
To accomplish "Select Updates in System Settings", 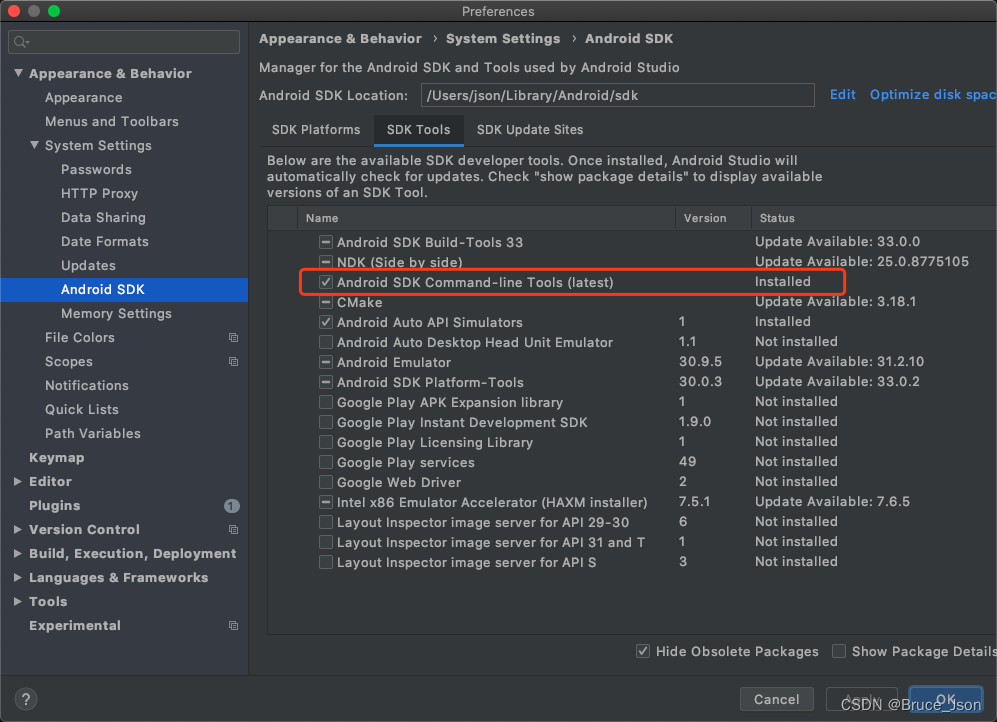I will 88,266.
